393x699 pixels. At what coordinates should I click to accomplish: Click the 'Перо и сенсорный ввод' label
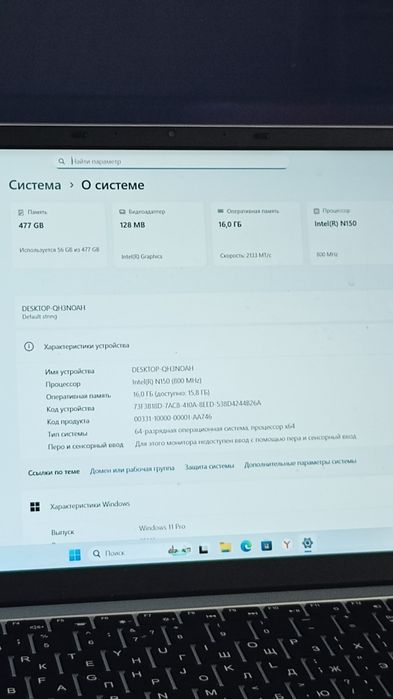pyautogui.click(x=85, y=445)
